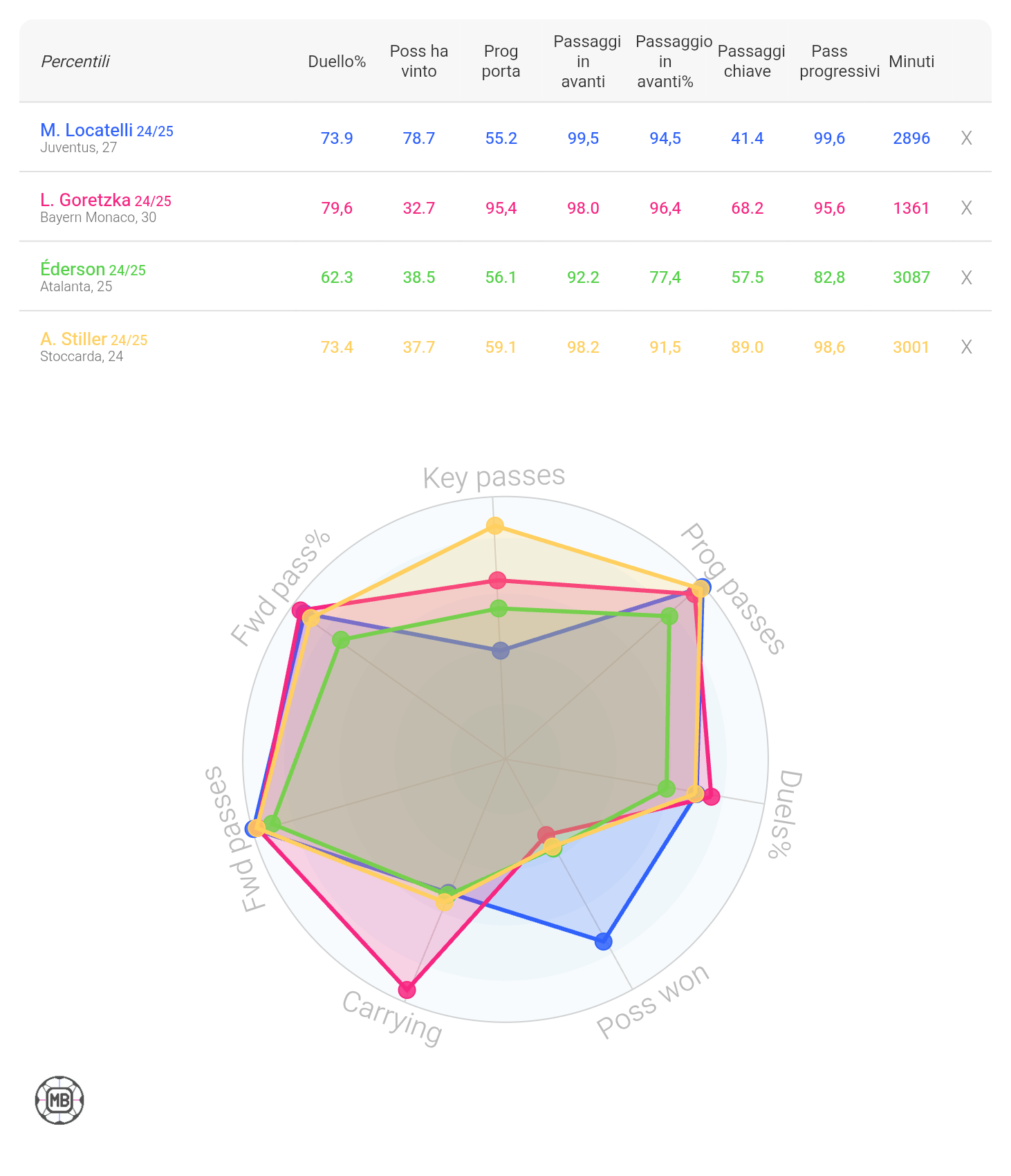The image size is (1011, 1176).
Task: Select Éderson's green Fwd pass% point
Action: pyautogui.click(x=341, y=641)
